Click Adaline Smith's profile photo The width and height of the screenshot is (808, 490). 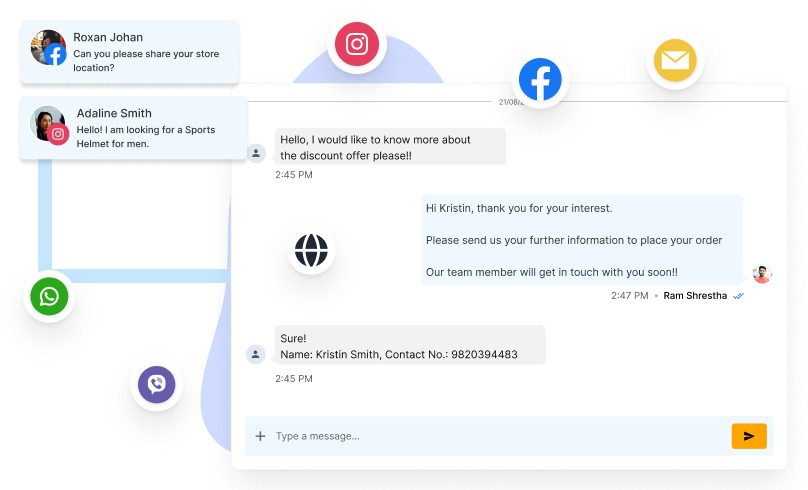[47, 123]
